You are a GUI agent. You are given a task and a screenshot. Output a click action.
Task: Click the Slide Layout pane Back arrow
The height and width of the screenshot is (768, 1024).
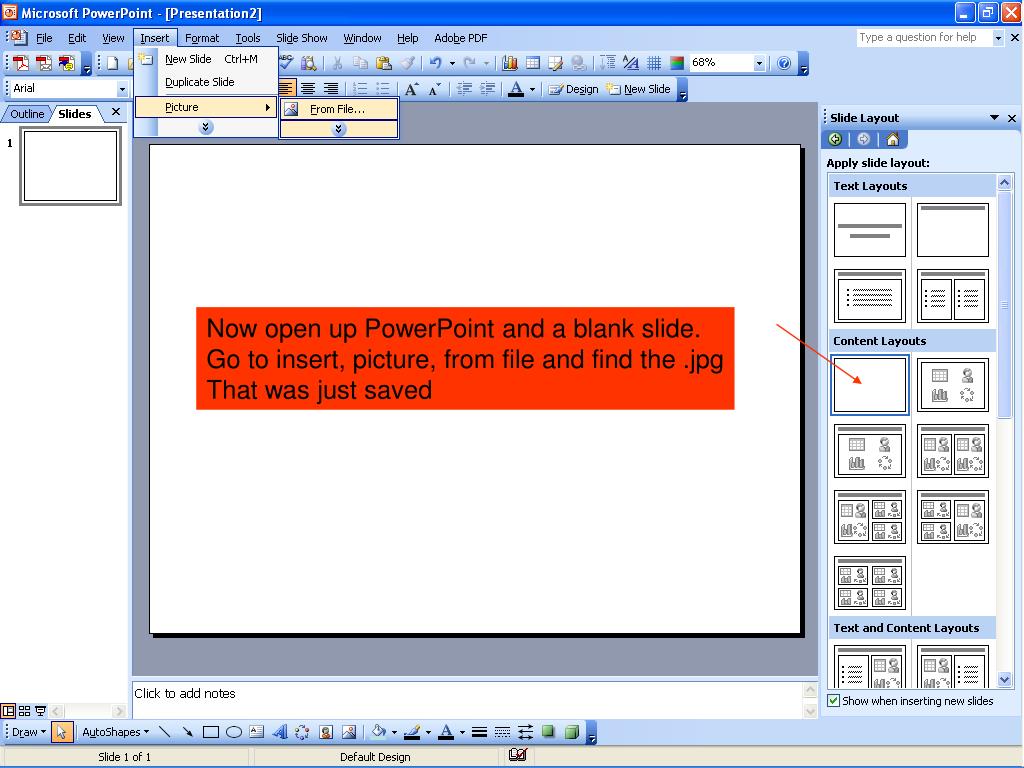pos(835,139)
